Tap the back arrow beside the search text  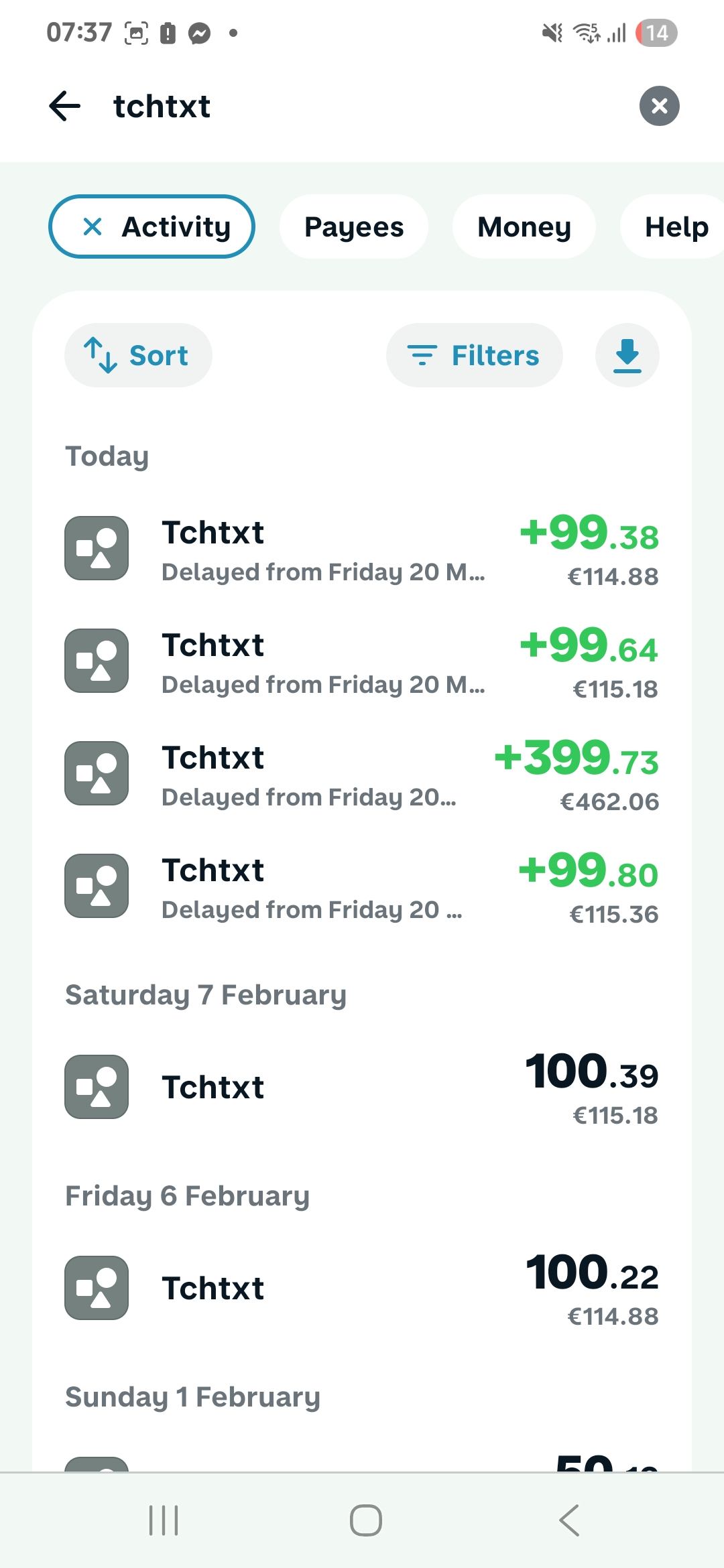(x=65, y=106)
